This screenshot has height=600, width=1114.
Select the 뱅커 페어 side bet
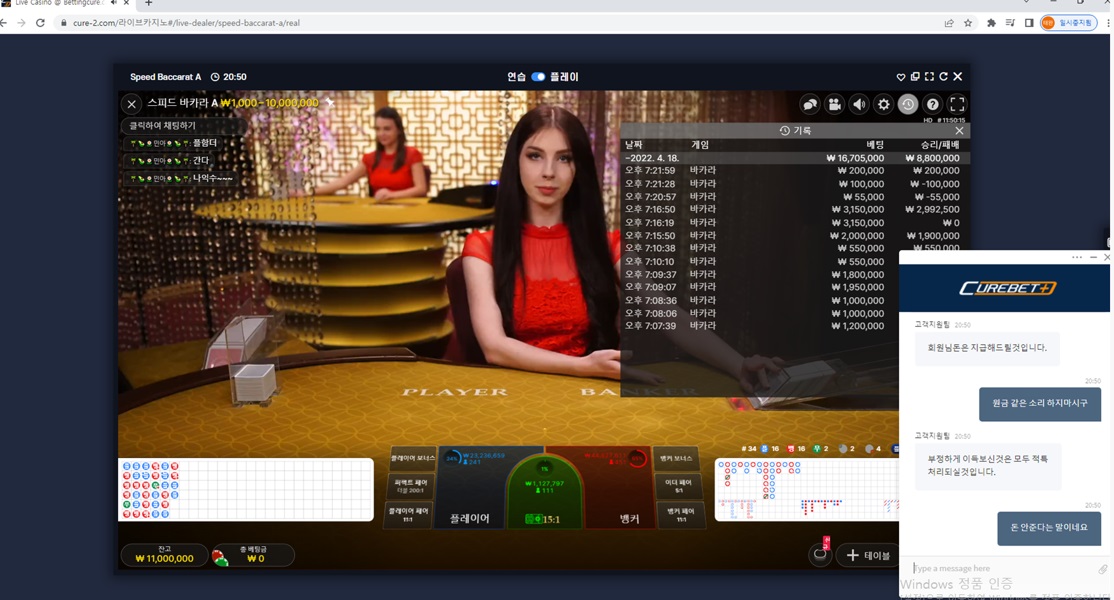pyautogui.click(x=681, y=515)
